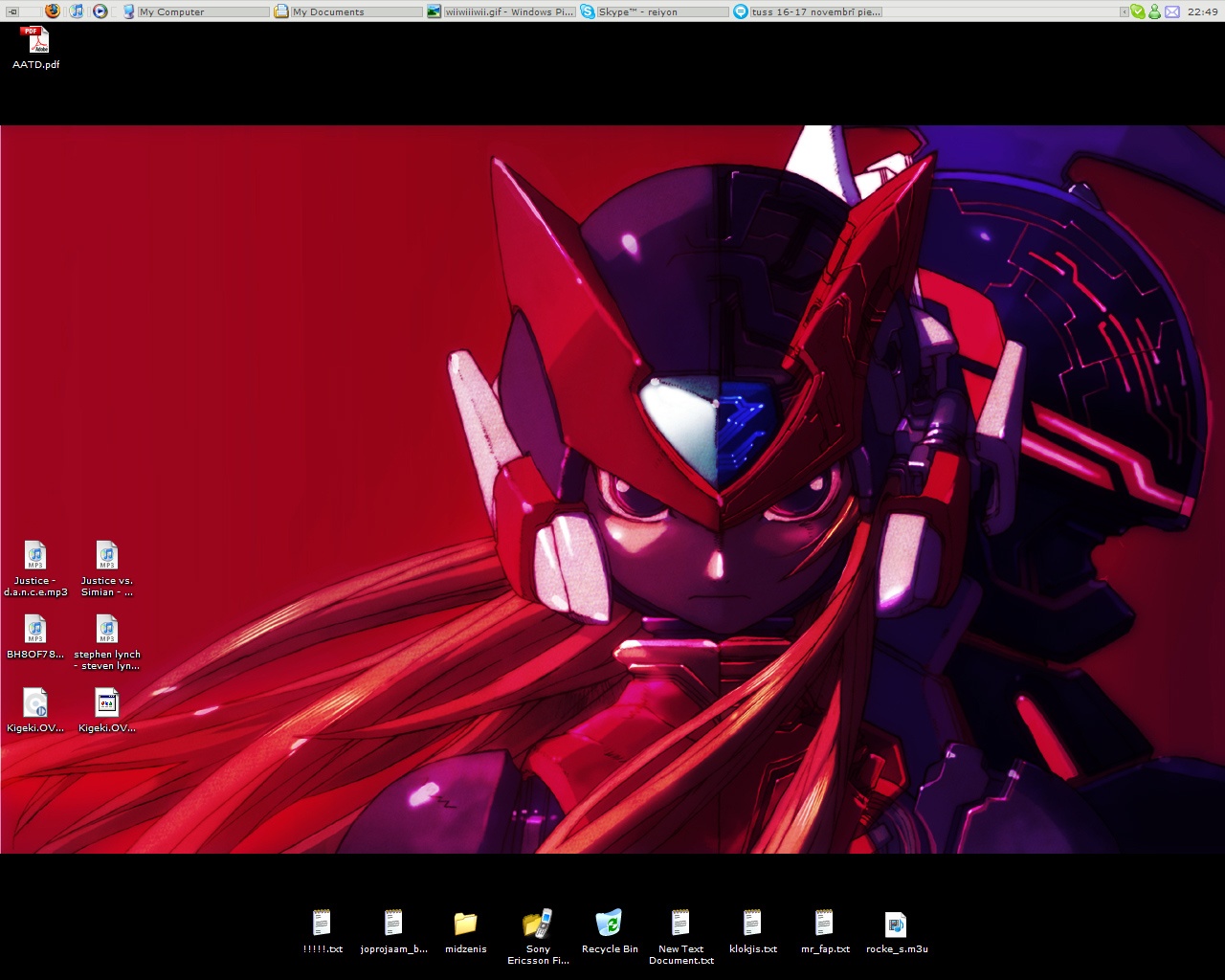
Task: Launch Windows Media Player from quick launch
Action: pos(100,11)
